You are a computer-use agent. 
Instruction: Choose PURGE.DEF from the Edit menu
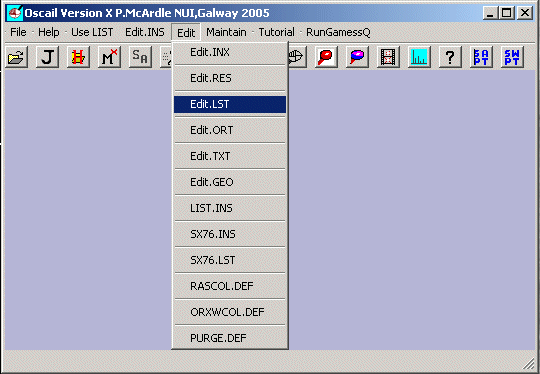(x=230, y=338)
